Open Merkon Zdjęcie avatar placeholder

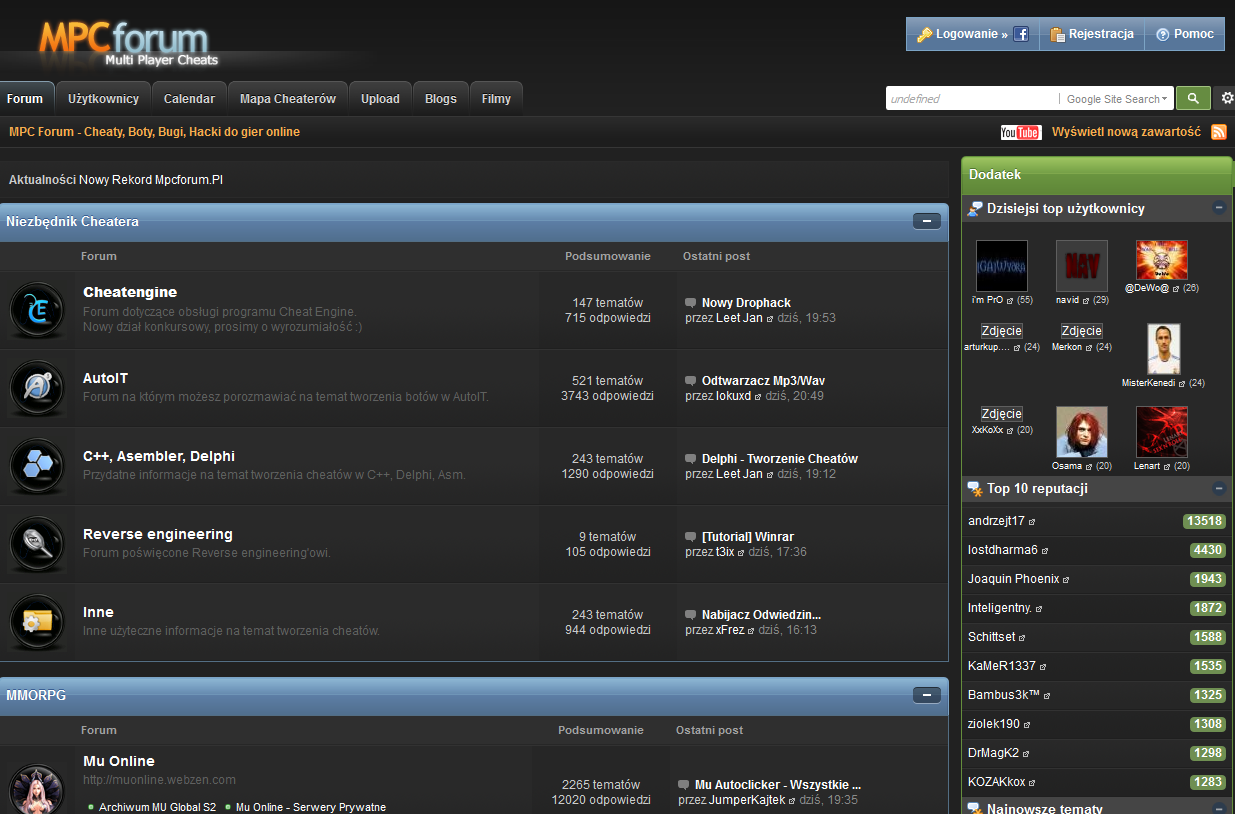1081,331
